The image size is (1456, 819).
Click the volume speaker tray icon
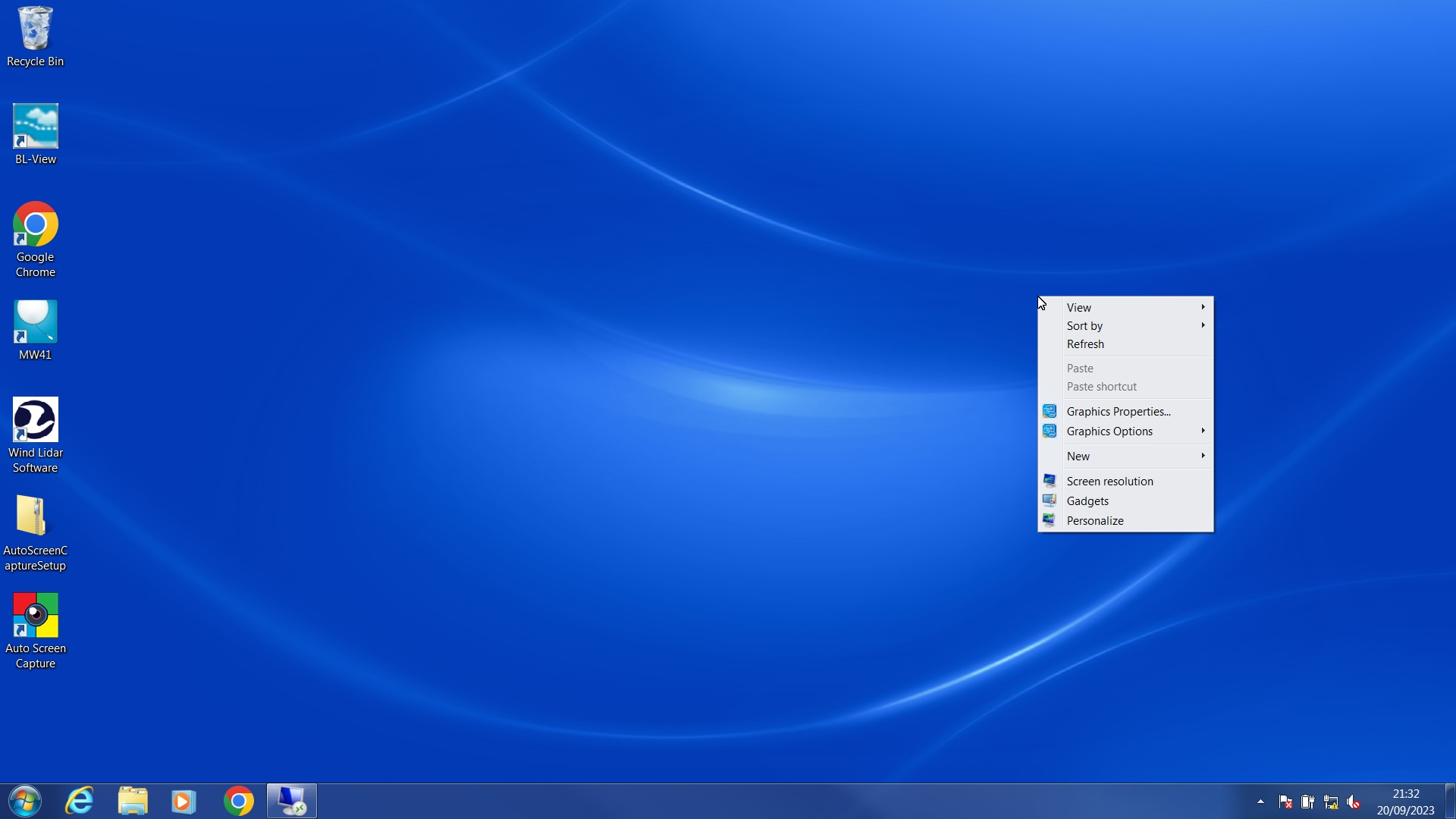(x=1354, y=802)
